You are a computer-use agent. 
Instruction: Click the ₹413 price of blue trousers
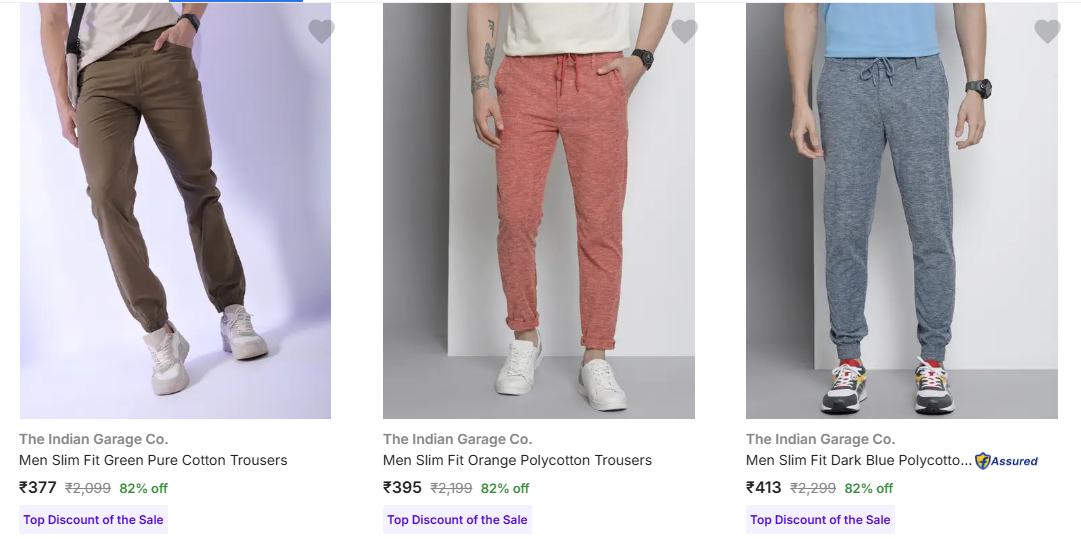[765, 488]
